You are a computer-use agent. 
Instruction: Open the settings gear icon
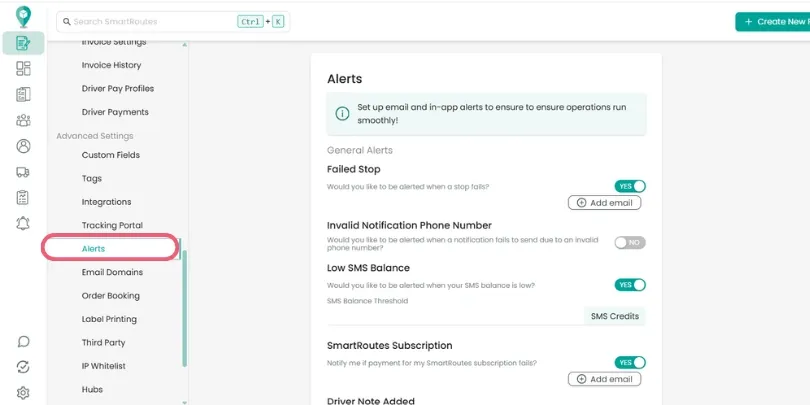point(23,393)
